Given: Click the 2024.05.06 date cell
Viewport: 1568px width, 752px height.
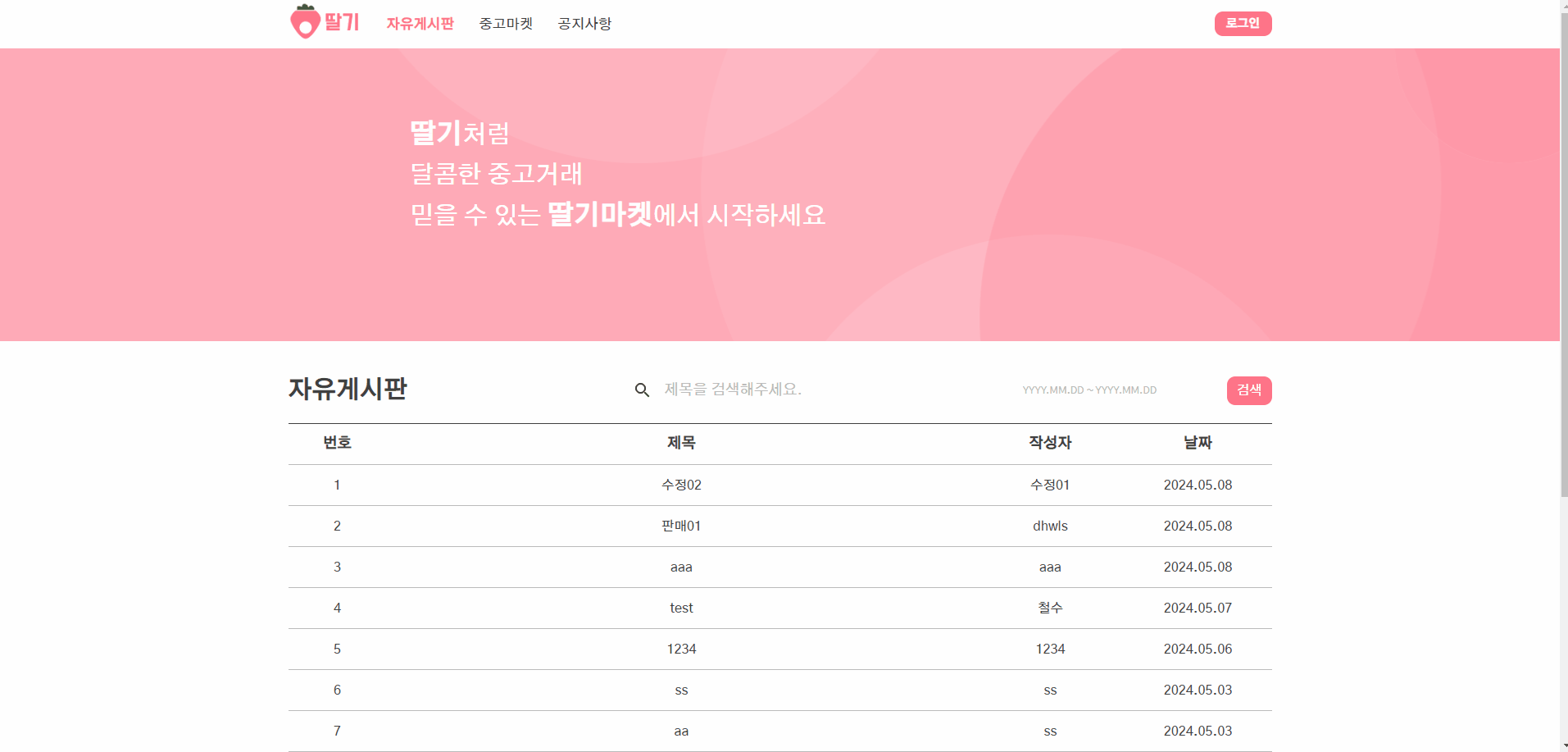Looking at the screenshot, I should (x=1198, y=649).
